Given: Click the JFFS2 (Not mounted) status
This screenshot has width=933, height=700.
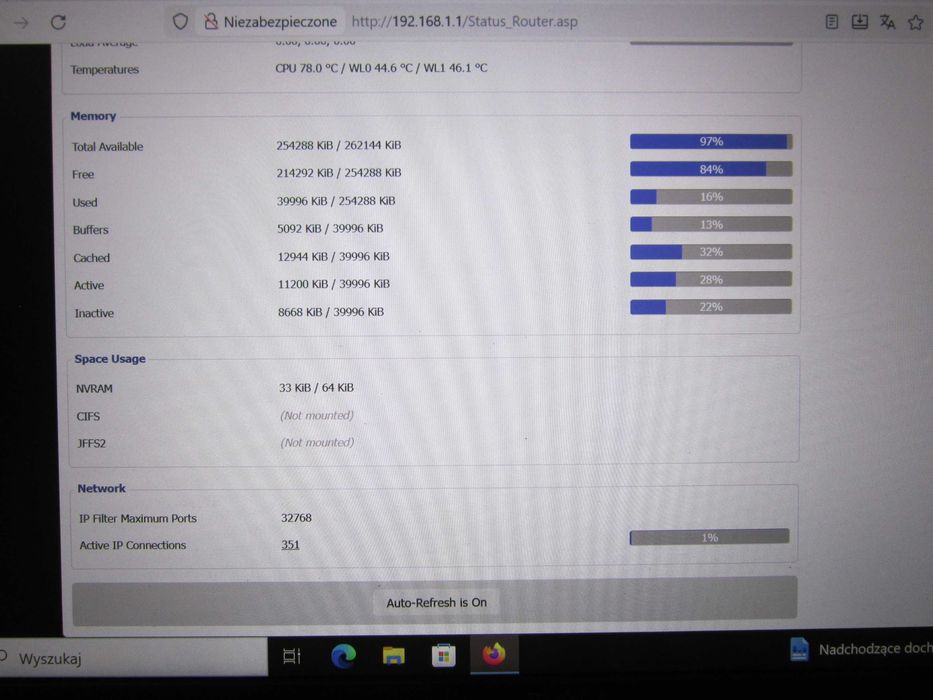Looking at the screenshot, I should coord(317,442).
